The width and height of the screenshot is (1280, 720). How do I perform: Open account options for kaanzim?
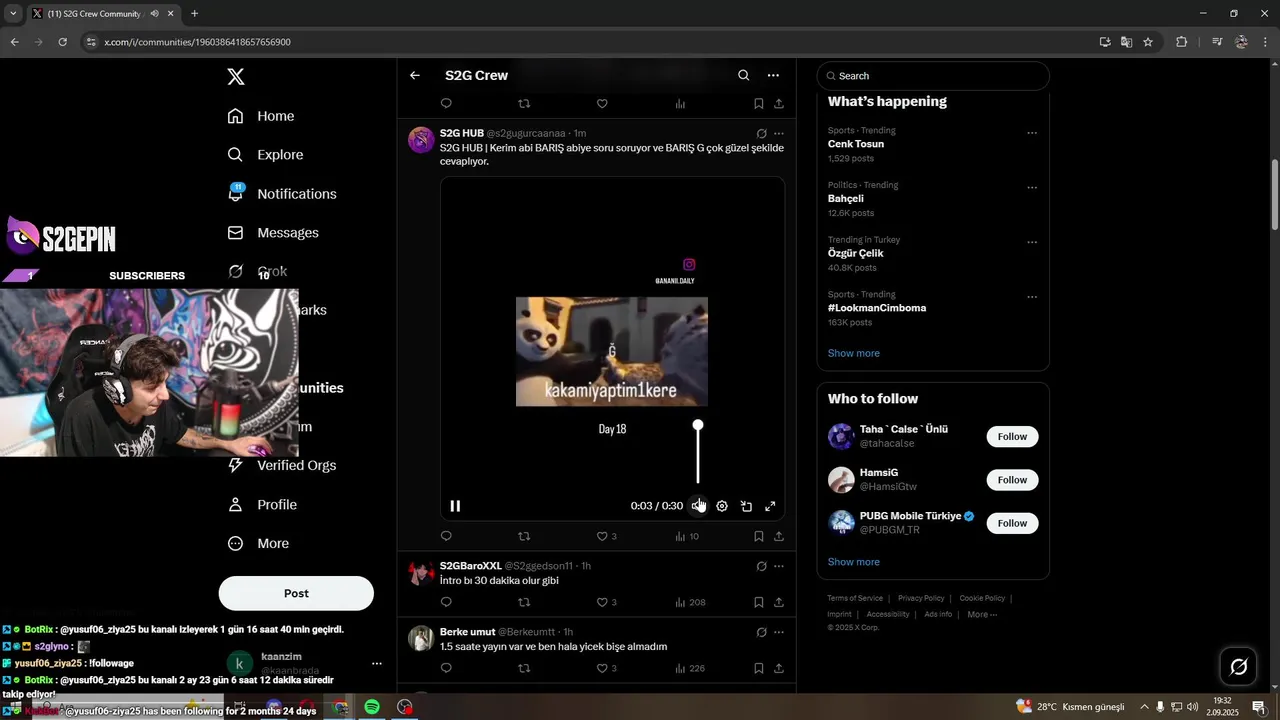point(376,664)
